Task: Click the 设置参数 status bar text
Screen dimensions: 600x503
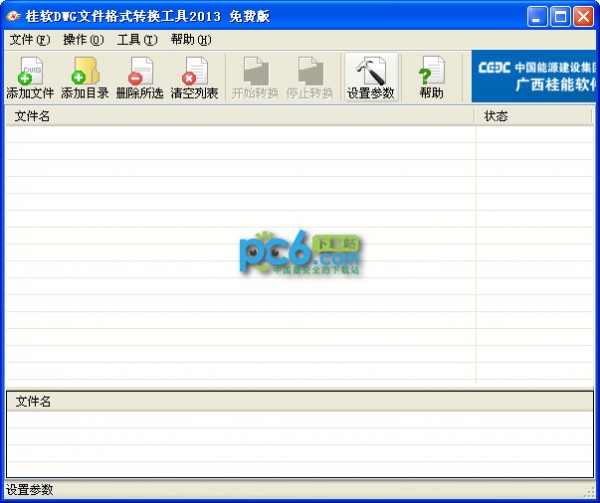Action: tap(29, 490)
